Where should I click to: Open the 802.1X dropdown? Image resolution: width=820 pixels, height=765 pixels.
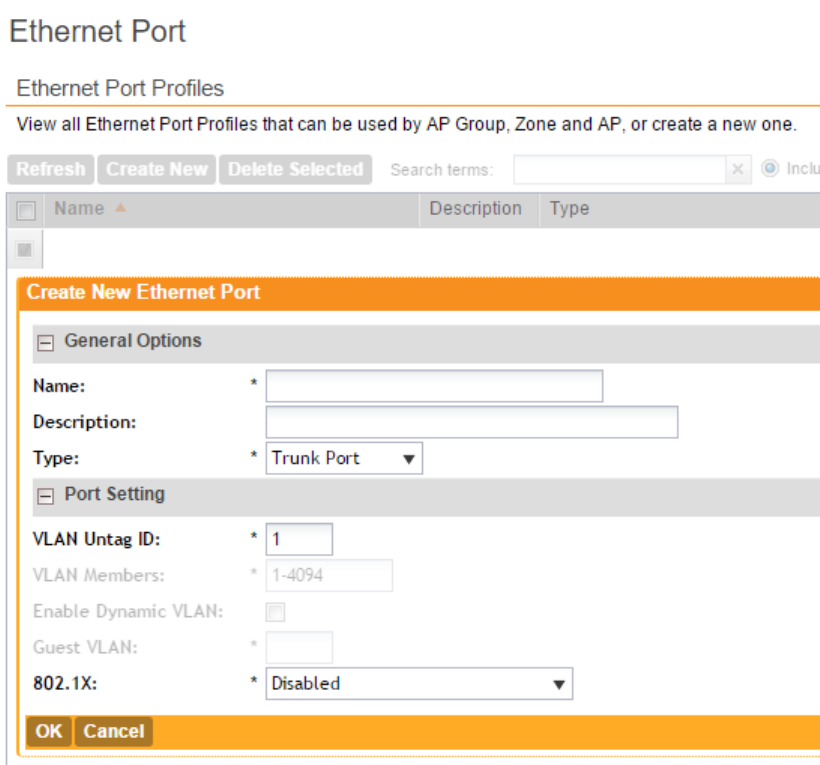click(x=419, y=684)
